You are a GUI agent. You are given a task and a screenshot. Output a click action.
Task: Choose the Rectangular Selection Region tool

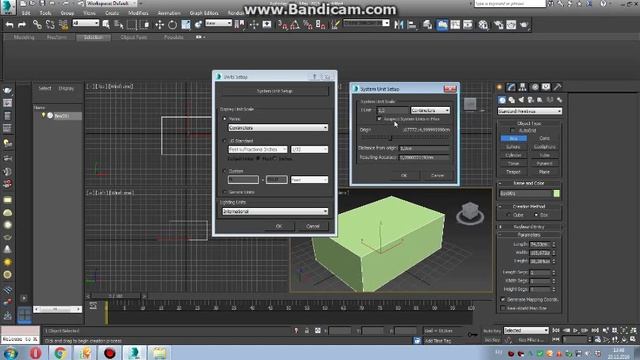tap(132, 25)
